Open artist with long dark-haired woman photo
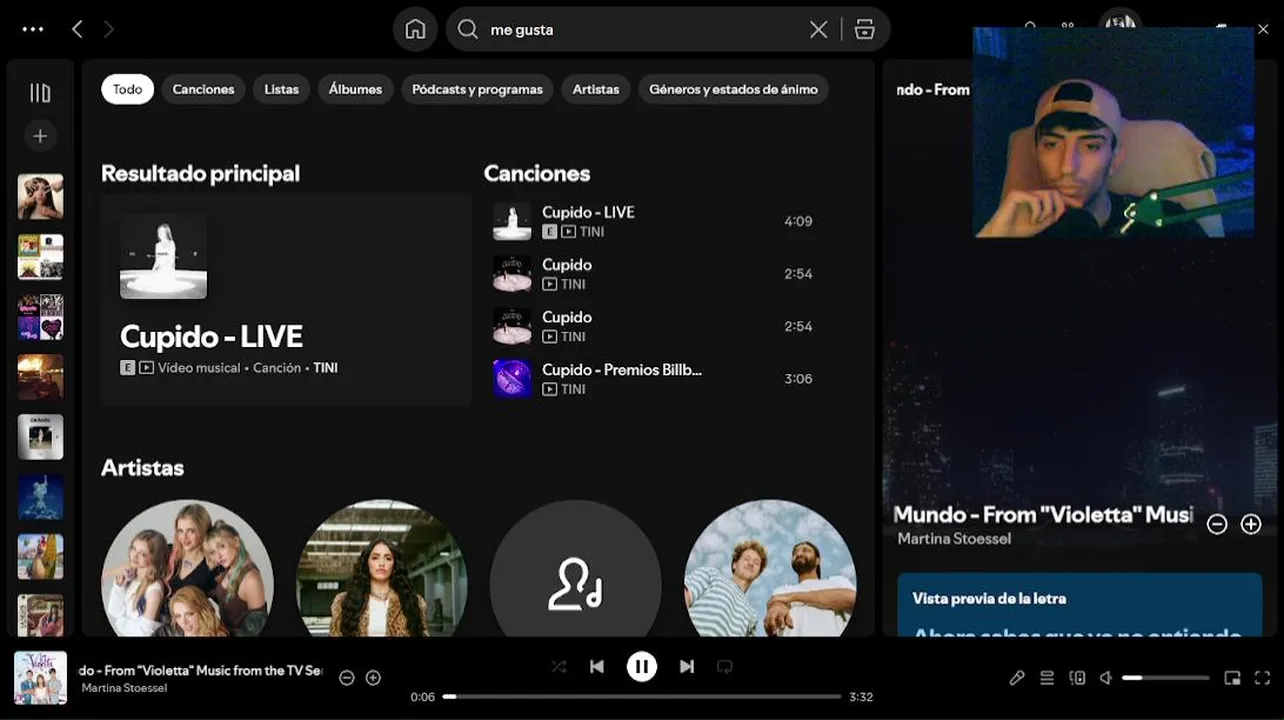The height and width of the screenshot is (720, 1284). pyautogui.click(x=381, y=568)
